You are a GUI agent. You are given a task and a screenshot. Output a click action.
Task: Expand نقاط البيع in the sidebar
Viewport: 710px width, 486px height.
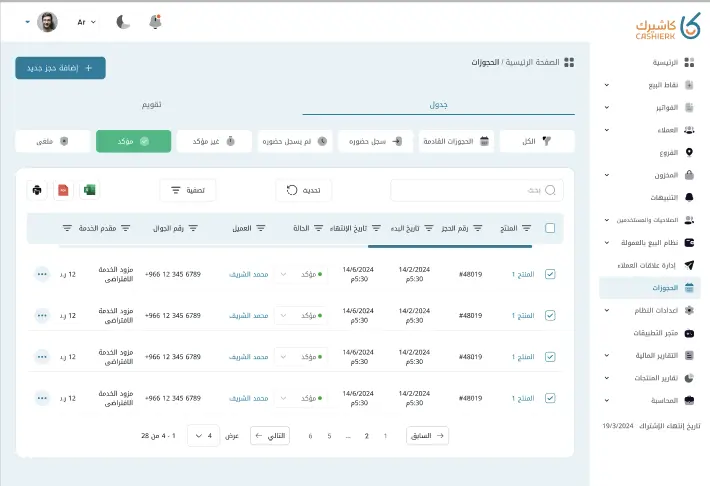point(607,85)
